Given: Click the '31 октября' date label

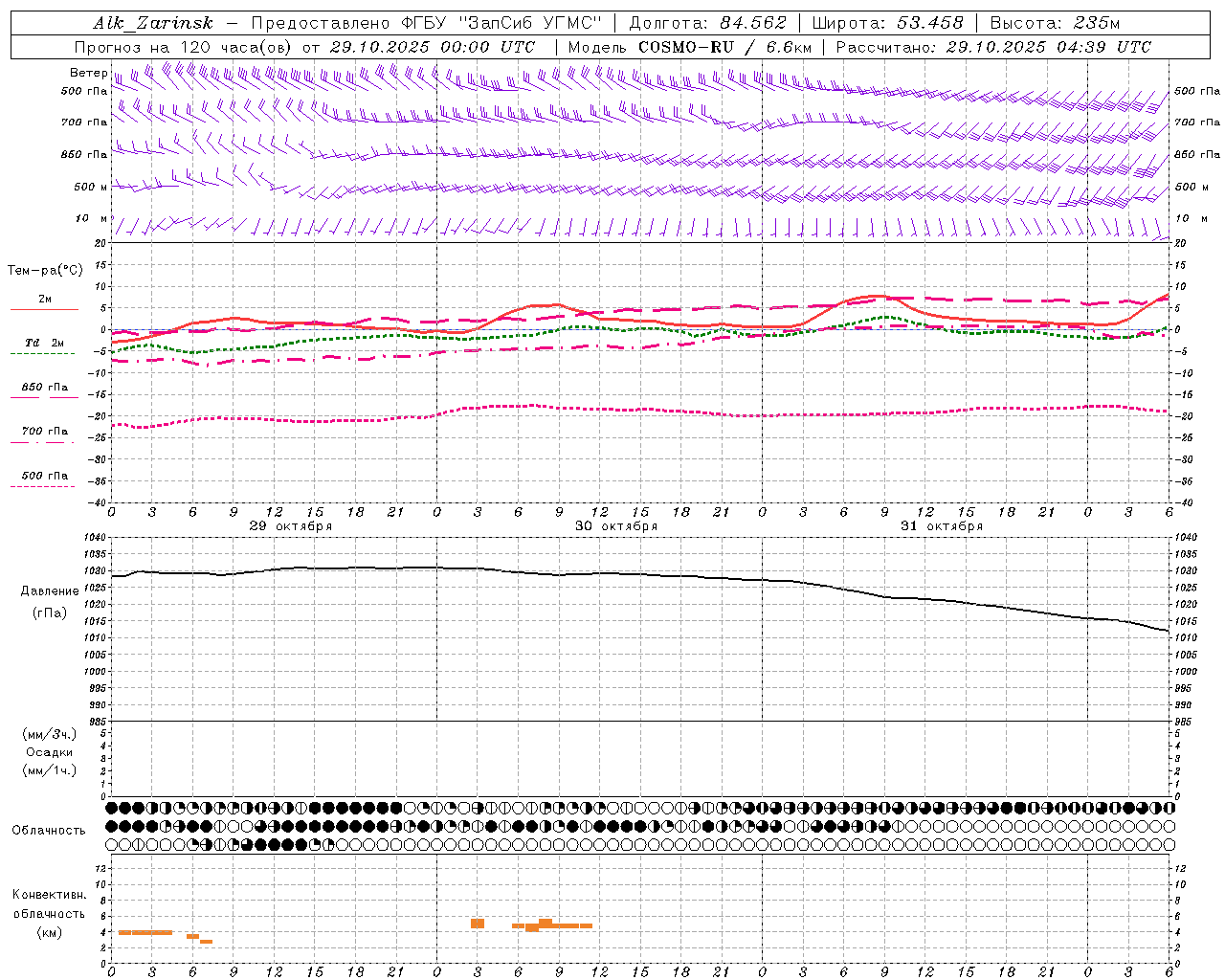Looking at the screenshot, I should pos(942,526).
